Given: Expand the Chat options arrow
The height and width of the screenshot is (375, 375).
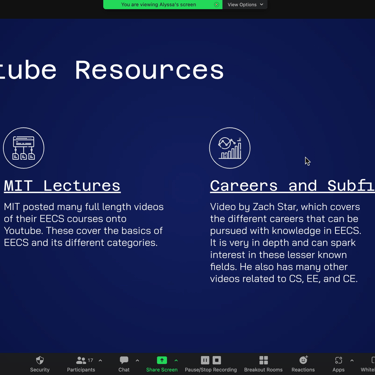Looking at the screenshot, I should (x=137, y=360).
